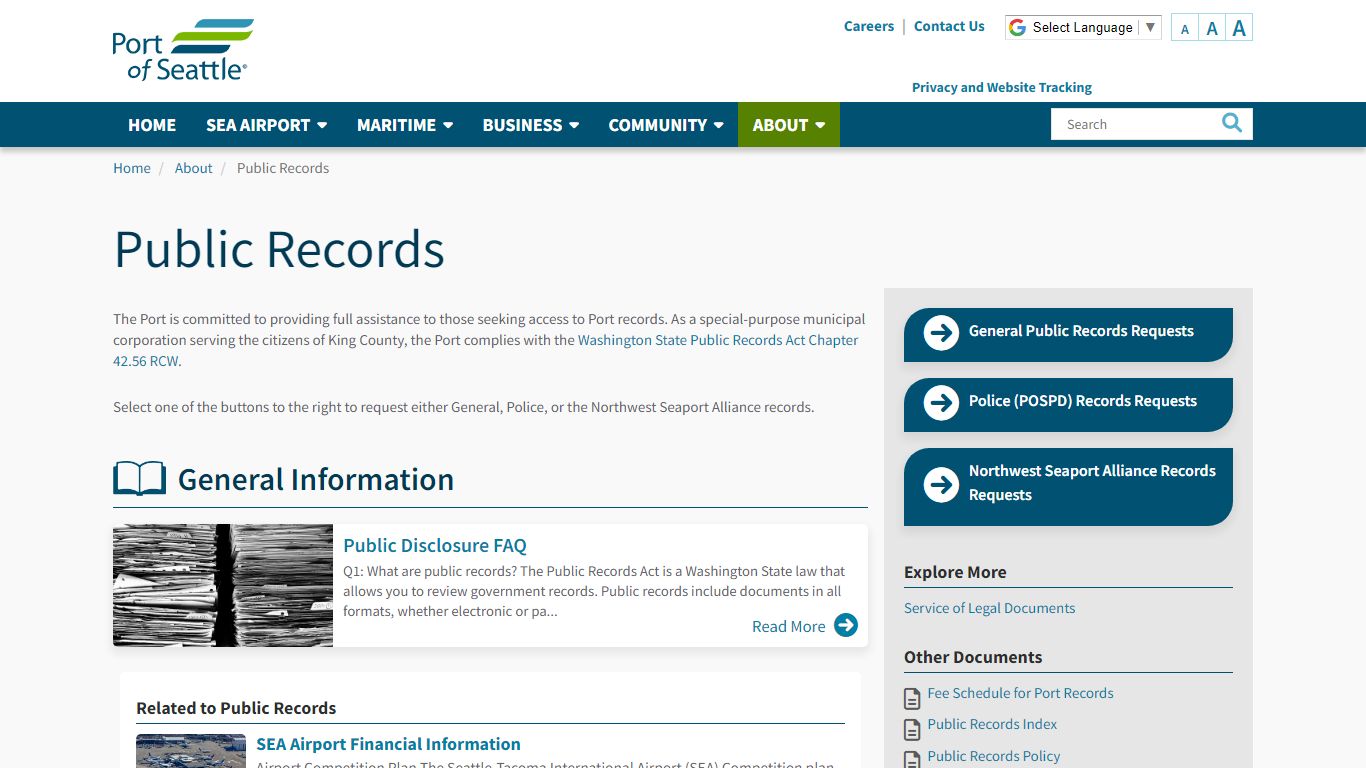Click the Public Records breadcrumb text

(x=283, y=168)
